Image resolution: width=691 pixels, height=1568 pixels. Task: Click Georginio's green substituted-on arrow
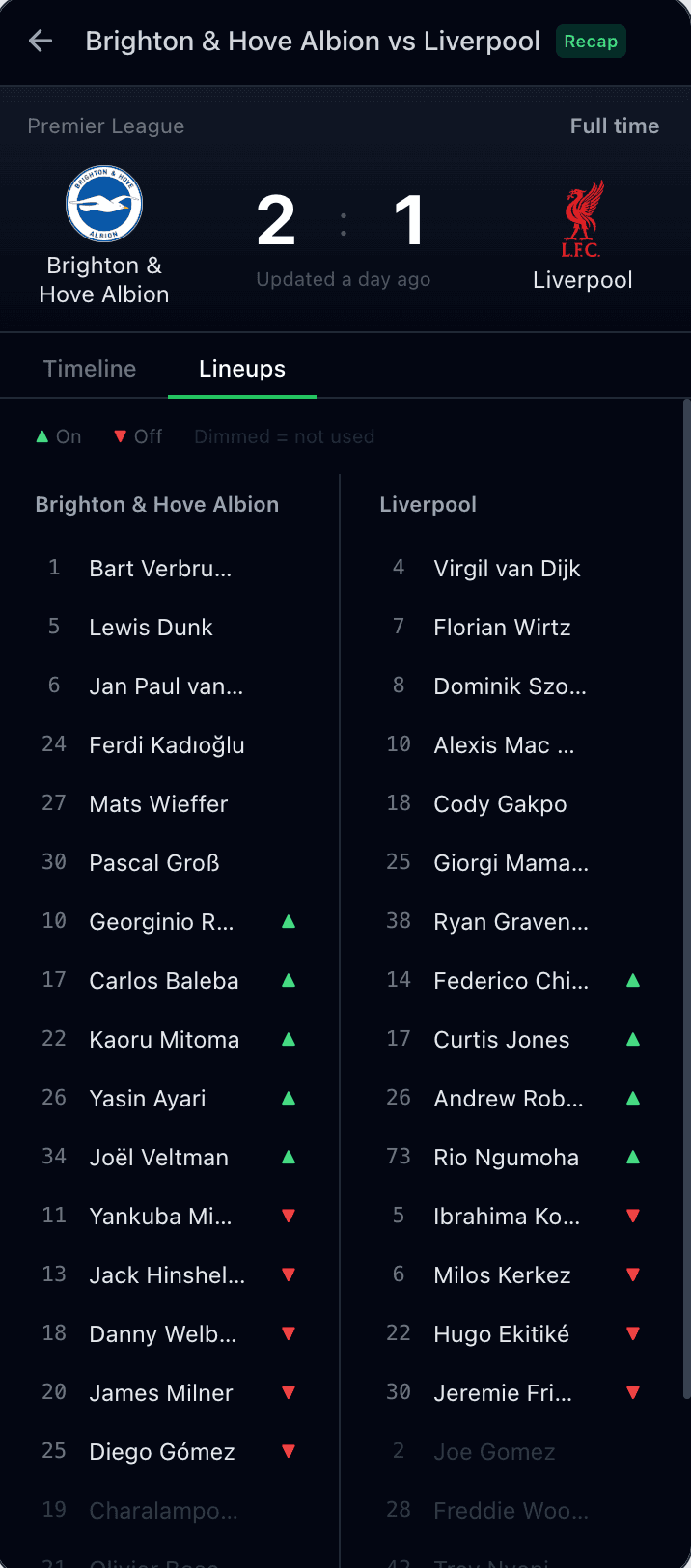coord(288,921)
